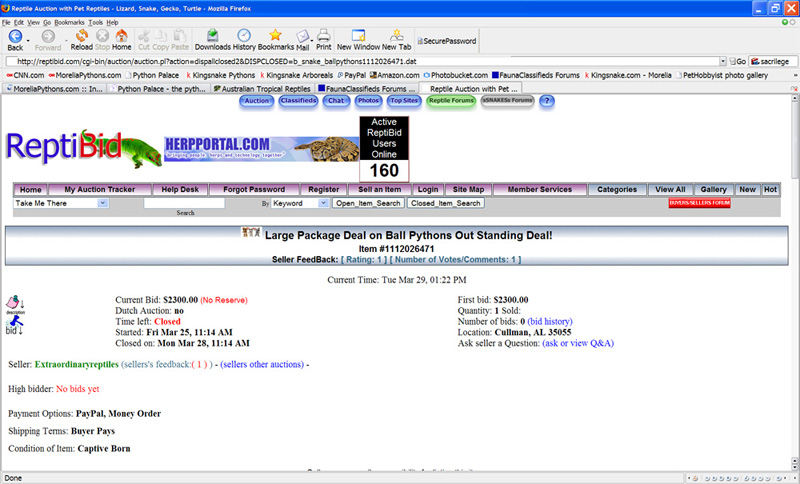Click the Auction pill button

pos(256,101)
